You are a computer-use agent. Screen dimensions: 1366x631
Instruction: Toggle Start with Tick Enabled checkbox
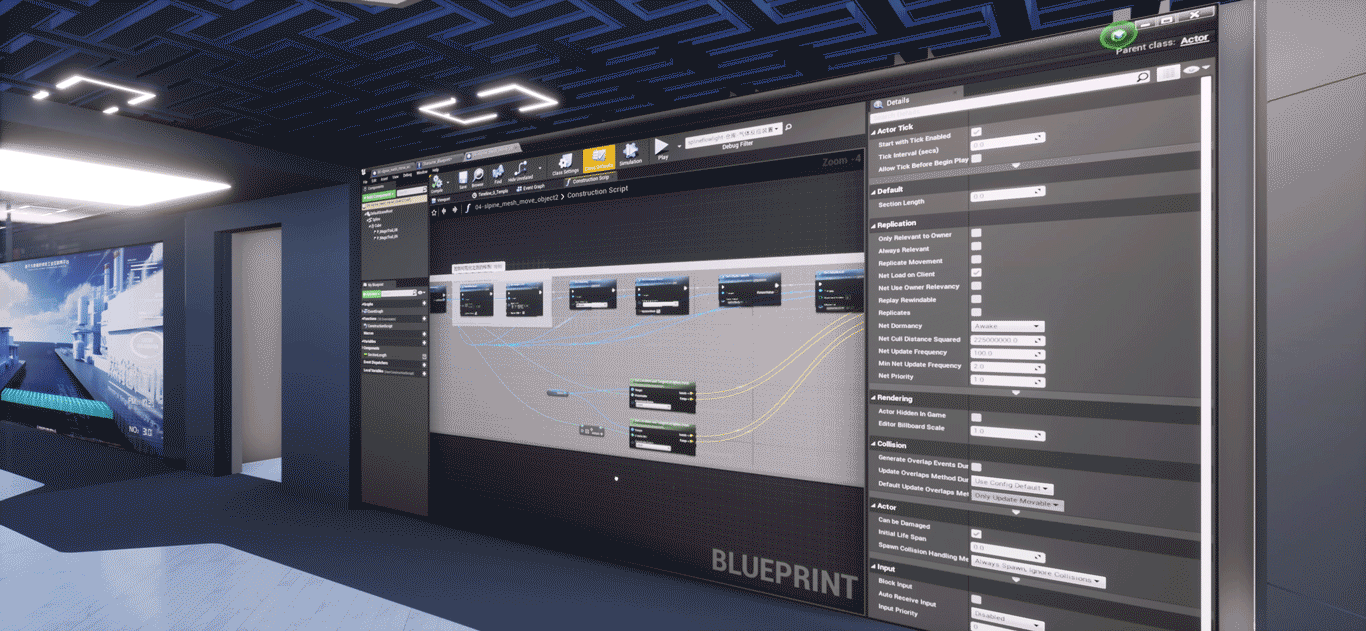[x=977, y=132]
